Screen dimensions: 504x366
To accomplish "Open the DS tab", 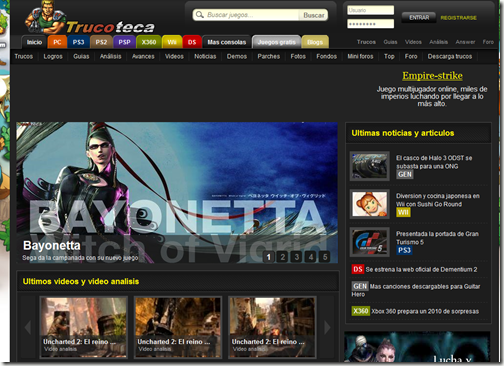I will tap(192, 42).
